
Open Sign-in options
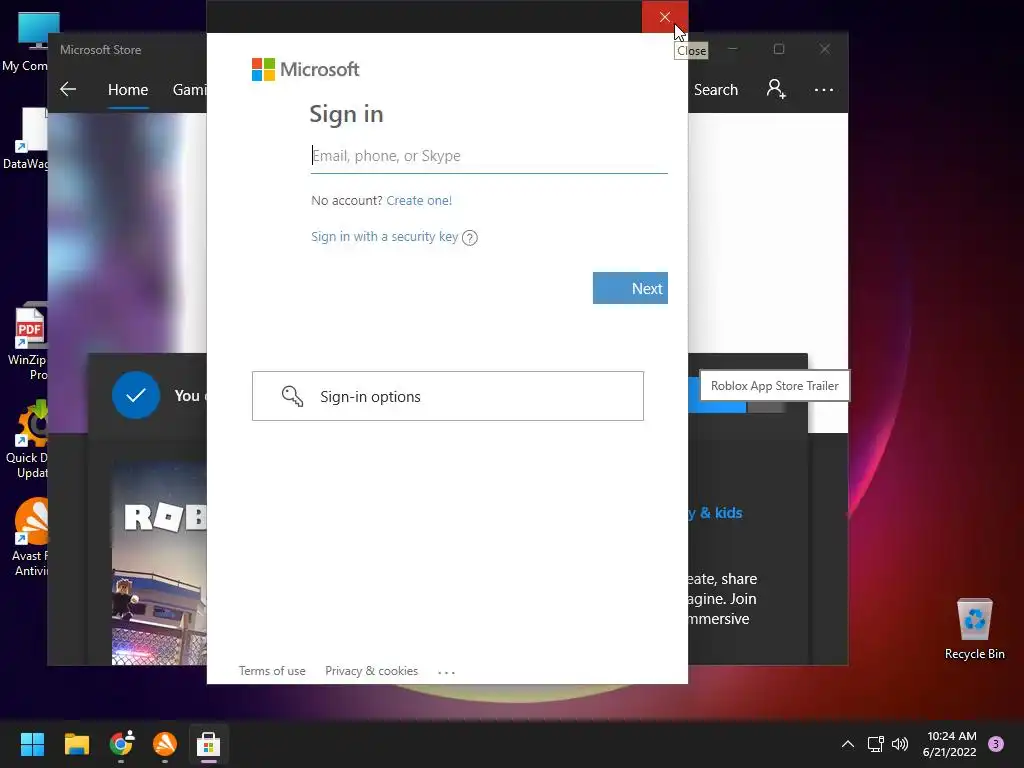(x=448, y=396)
